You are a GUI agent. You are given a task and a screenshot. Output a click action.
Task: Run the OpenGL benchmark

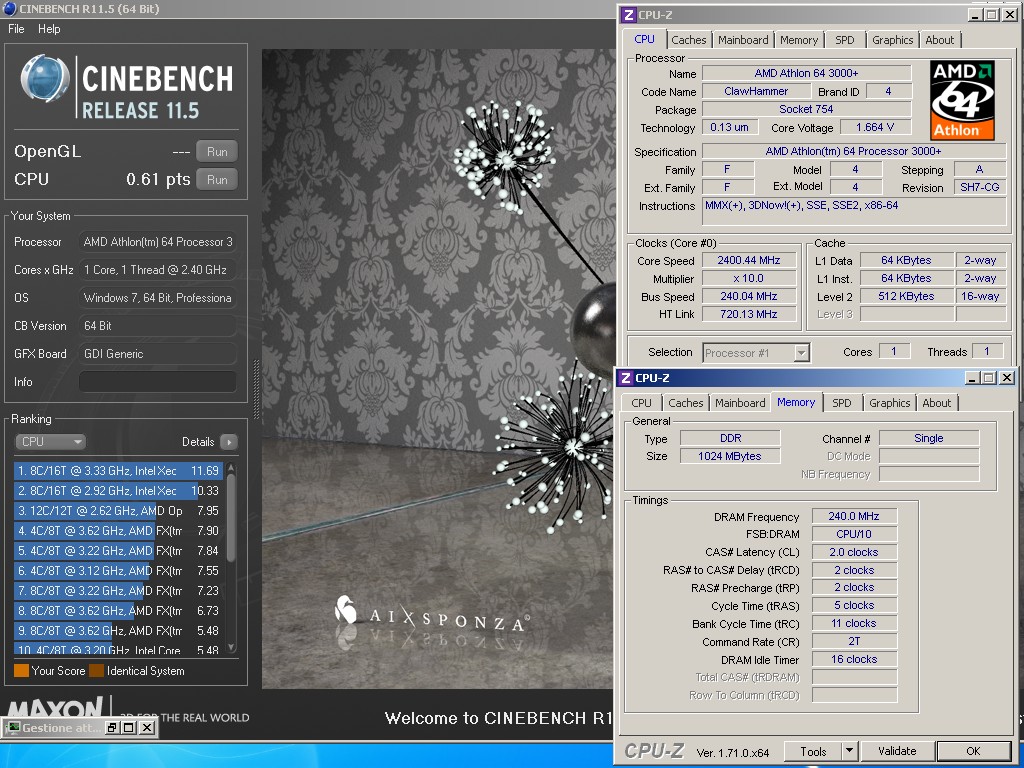217,152
